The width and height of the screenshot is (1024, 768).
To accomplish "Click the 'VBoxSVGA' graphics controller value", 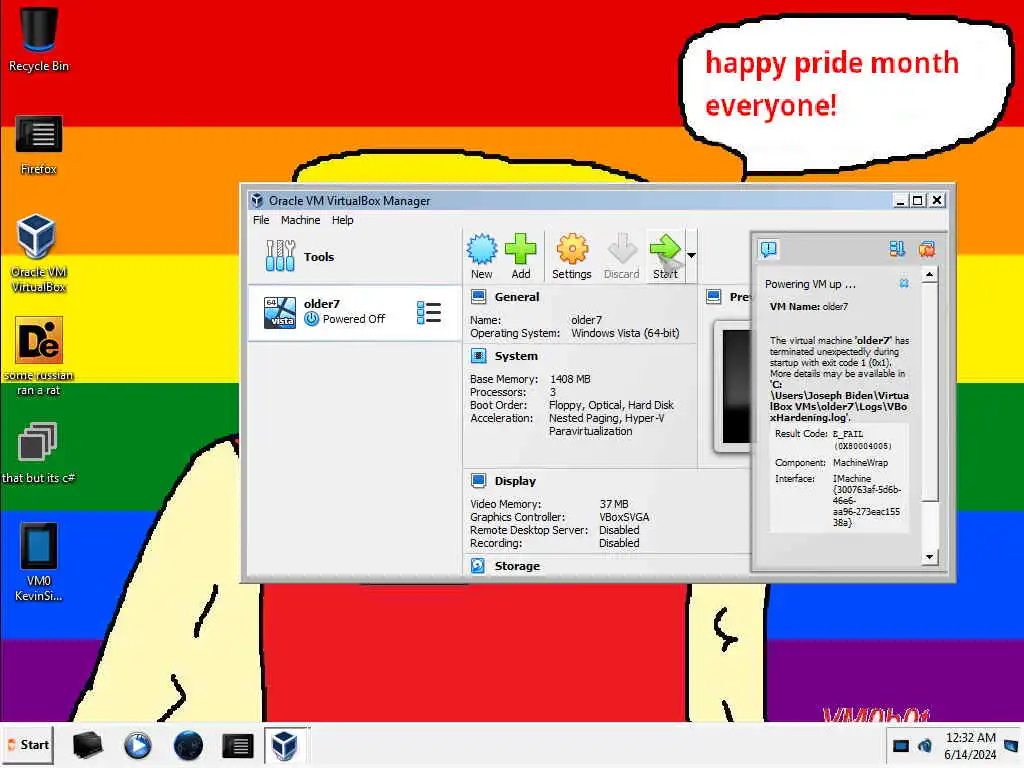I will 624,517.
